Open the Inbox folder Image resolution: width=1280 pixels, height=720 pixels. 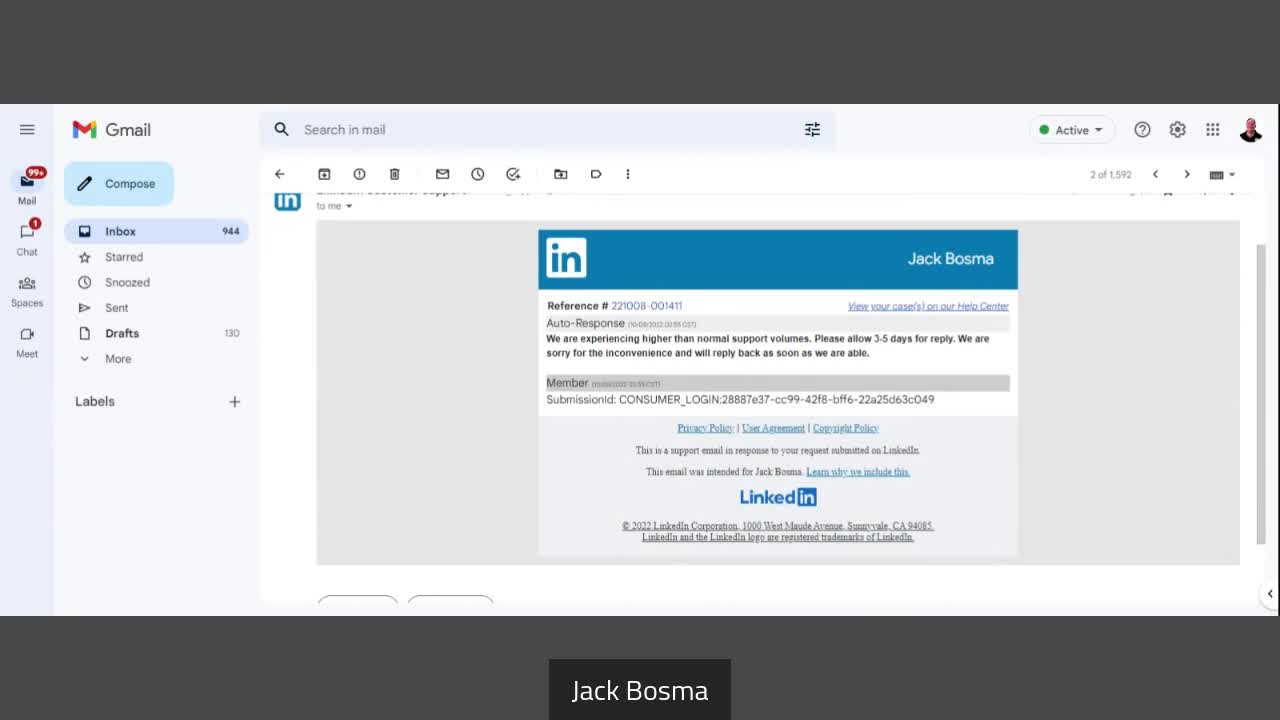pos(156,231)
